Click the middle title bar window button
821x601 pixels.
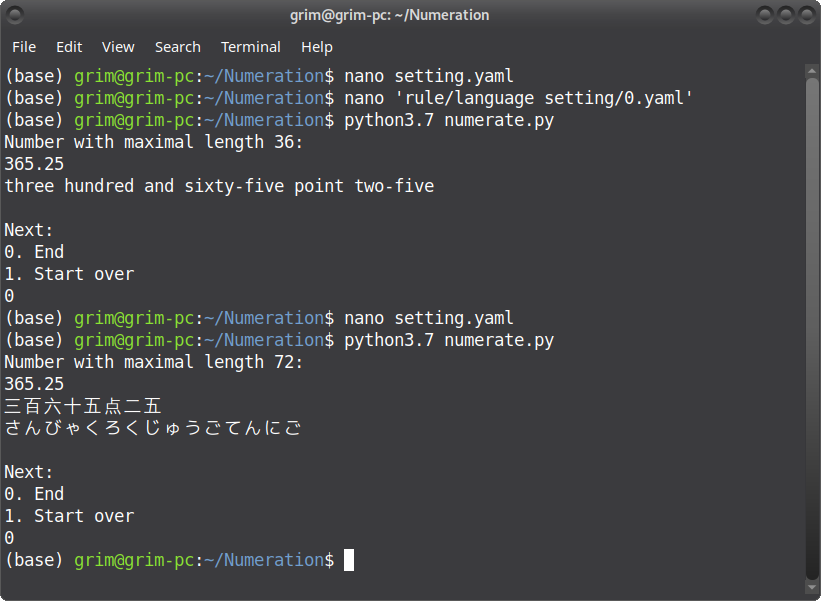point(786,15)
